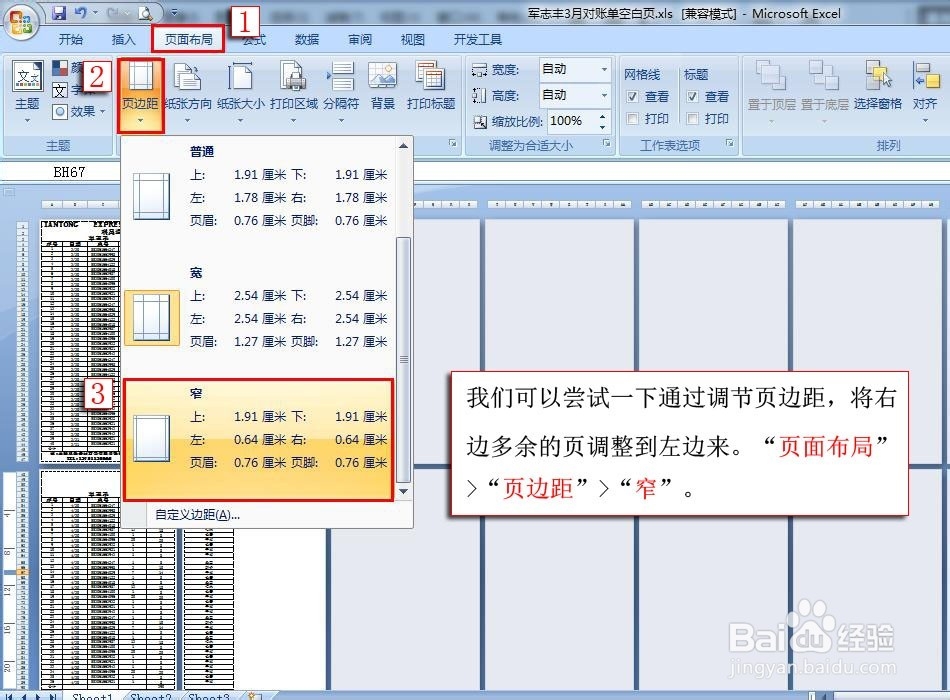
Task: Click 置于底层 send to back
Action: [825, 92]
